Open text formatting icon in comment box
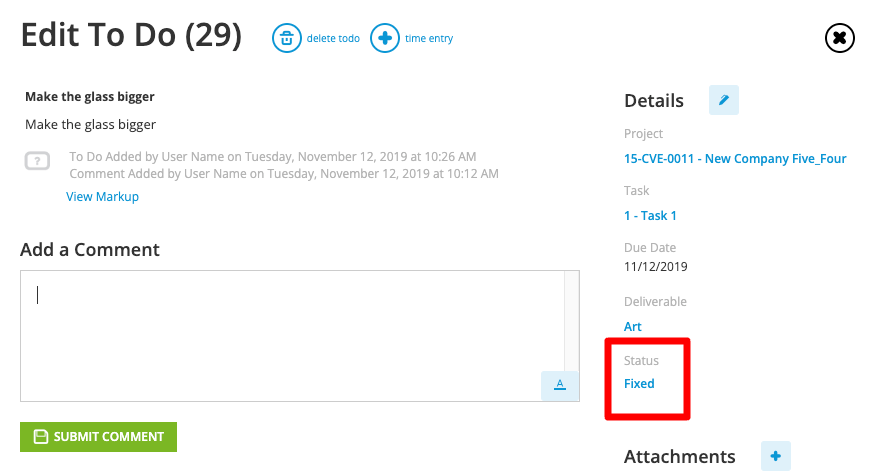The image size is (890, 471). (x=560, y=385)
